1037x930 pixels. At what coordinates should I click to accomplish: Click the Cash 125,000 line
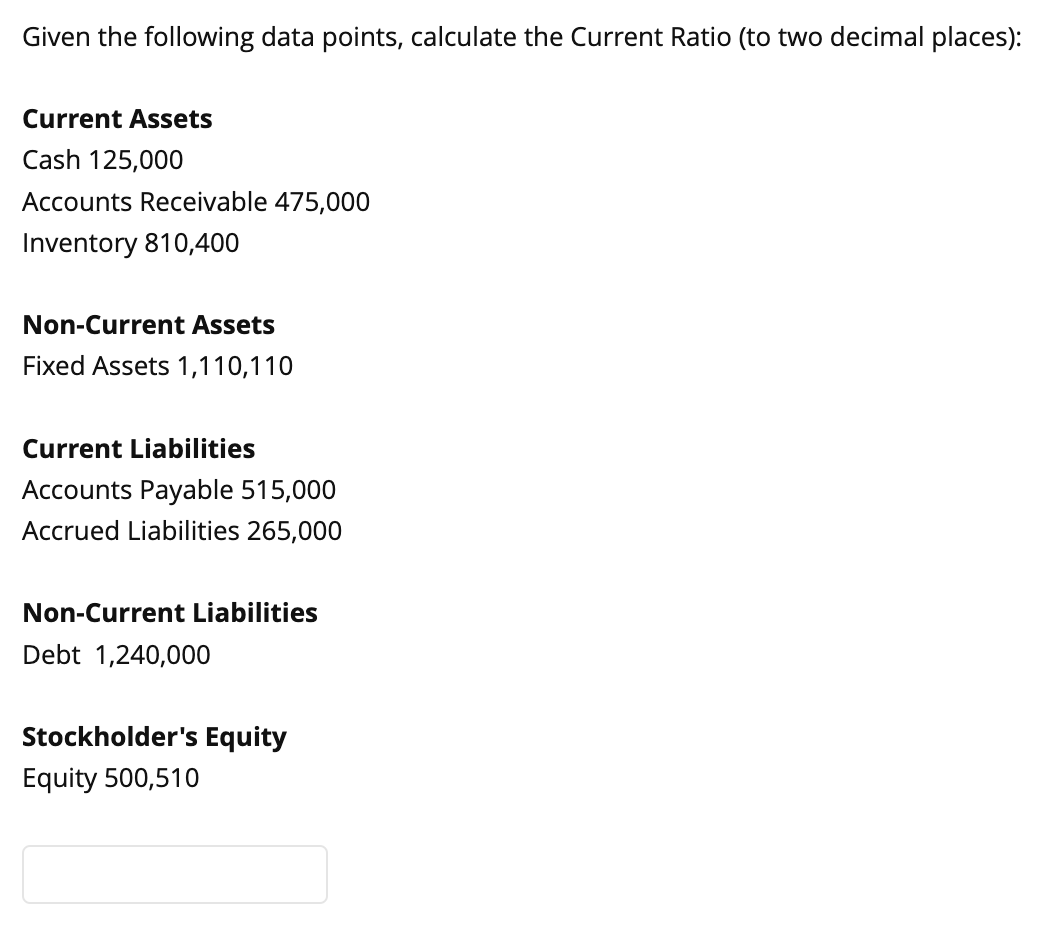[102, 160]
